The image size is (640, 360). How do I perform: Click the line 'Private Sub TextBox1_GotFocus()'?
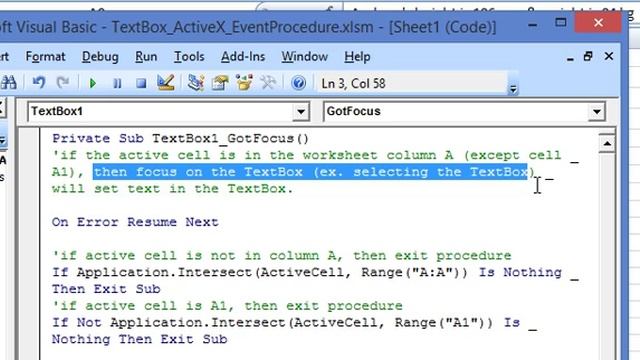[x=180, y=138]
